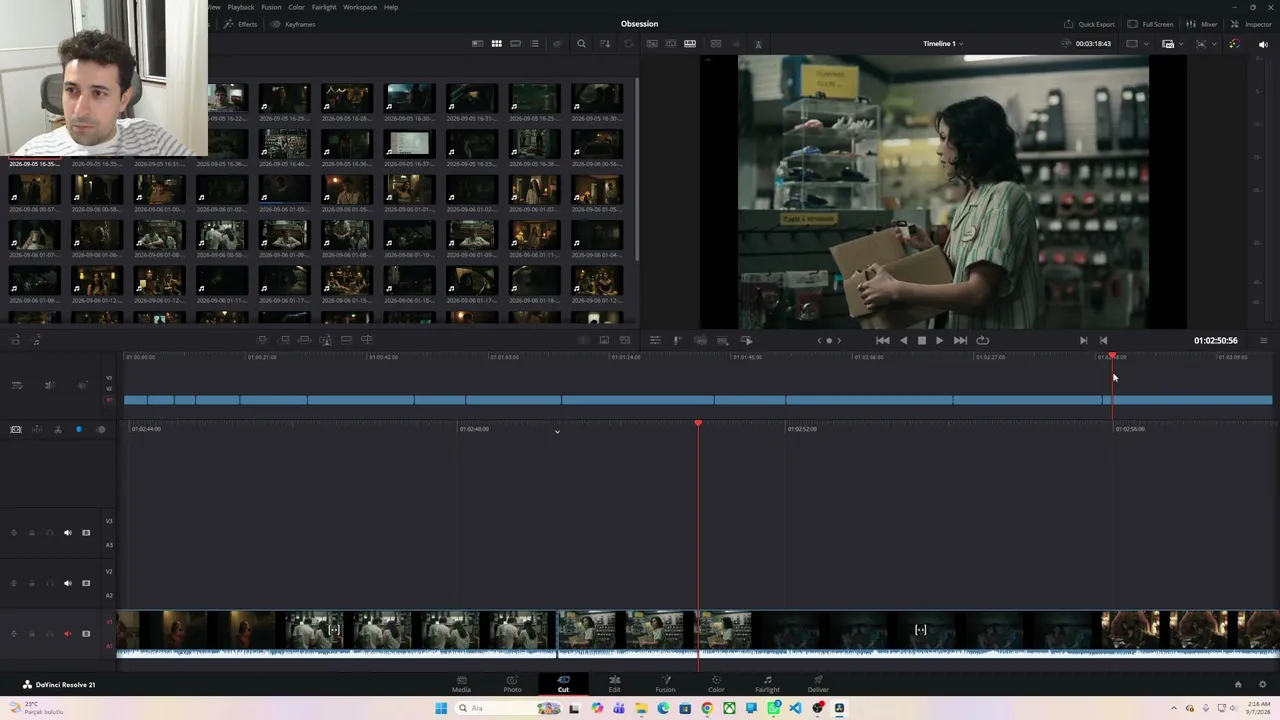1280x720 pixels.
Task: Switch viewer to Full Screen
Action: 1150,24
